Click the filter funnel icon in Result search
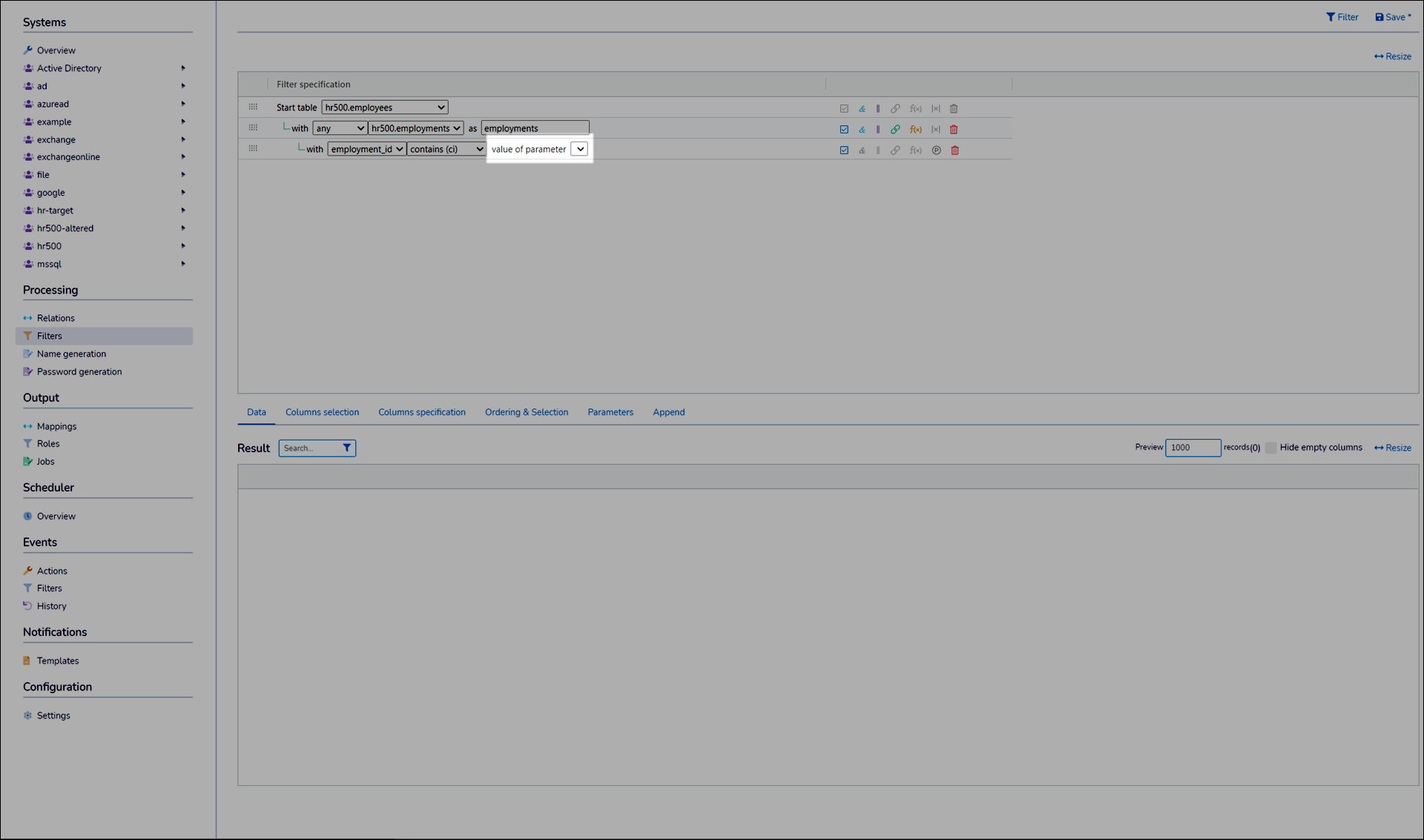 [x=346, y=448]
